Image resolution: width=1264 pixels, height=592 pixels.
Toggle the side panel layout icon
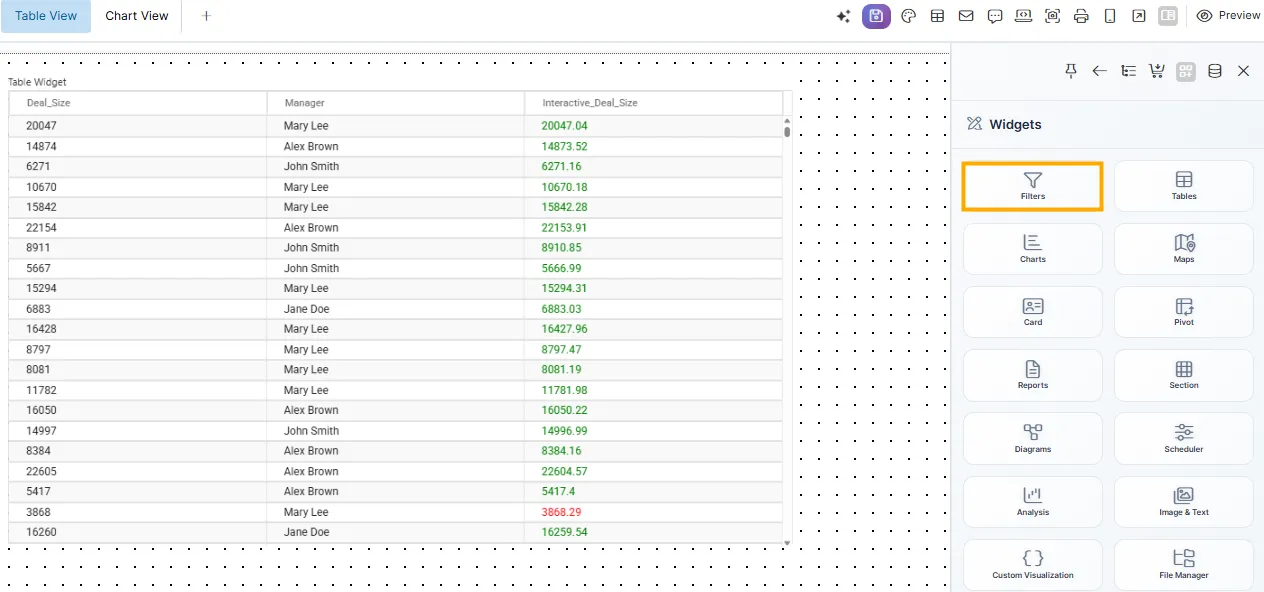(x=1167, y=16)
